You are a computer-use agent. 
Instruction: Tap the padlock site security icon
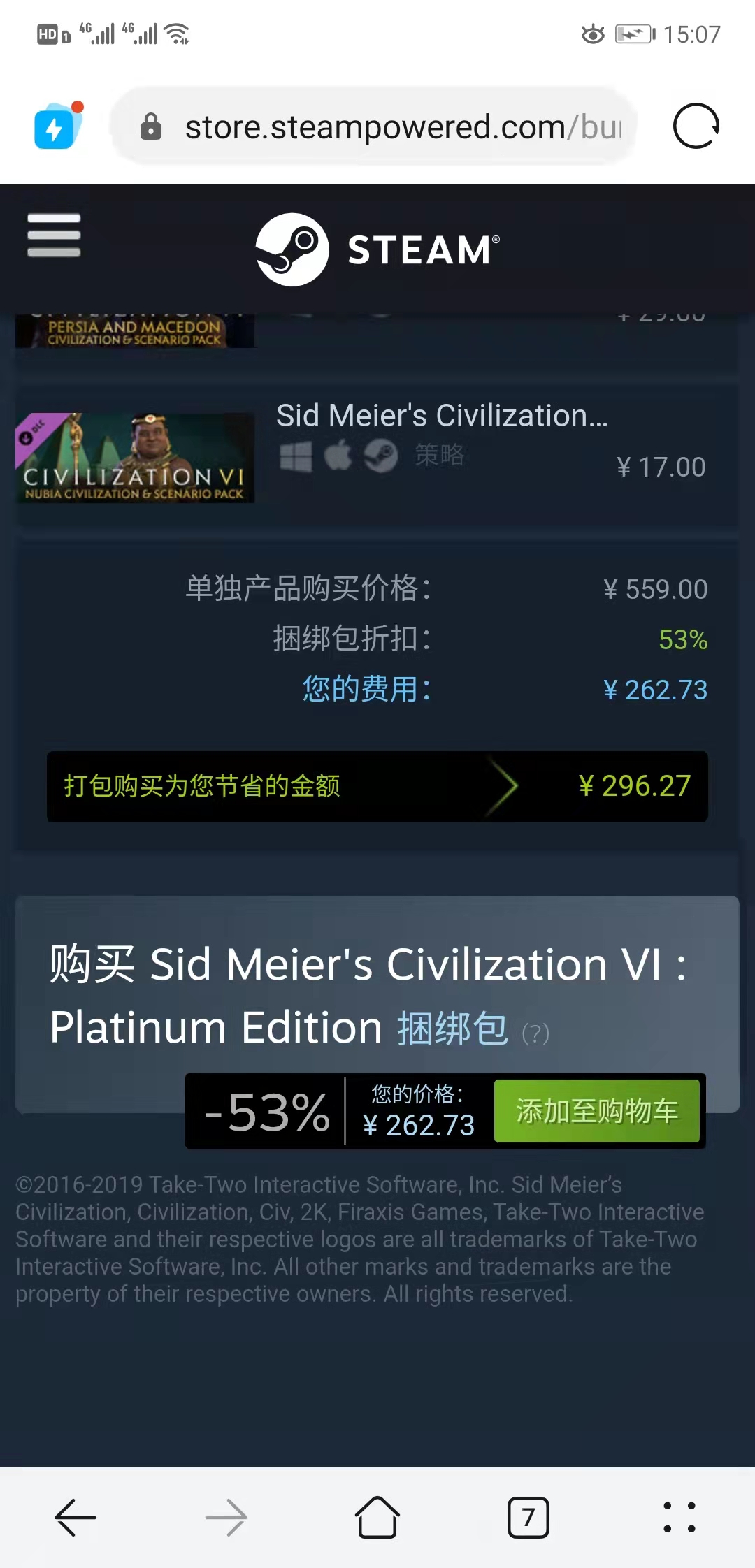150,127
